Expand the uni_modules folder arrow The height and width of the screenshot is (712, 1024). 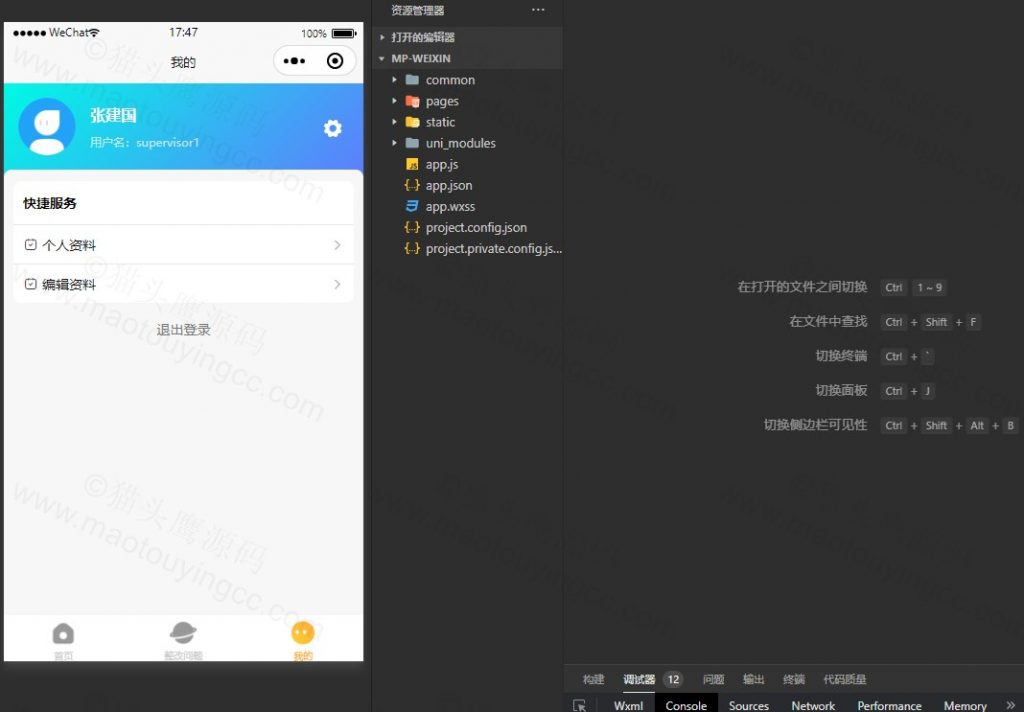[x=394, y=142]
